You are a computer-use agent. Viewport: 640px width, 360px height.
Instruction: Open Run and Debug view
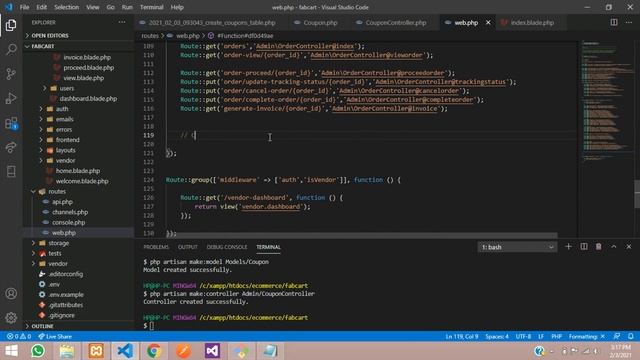(x=11, y=98)
